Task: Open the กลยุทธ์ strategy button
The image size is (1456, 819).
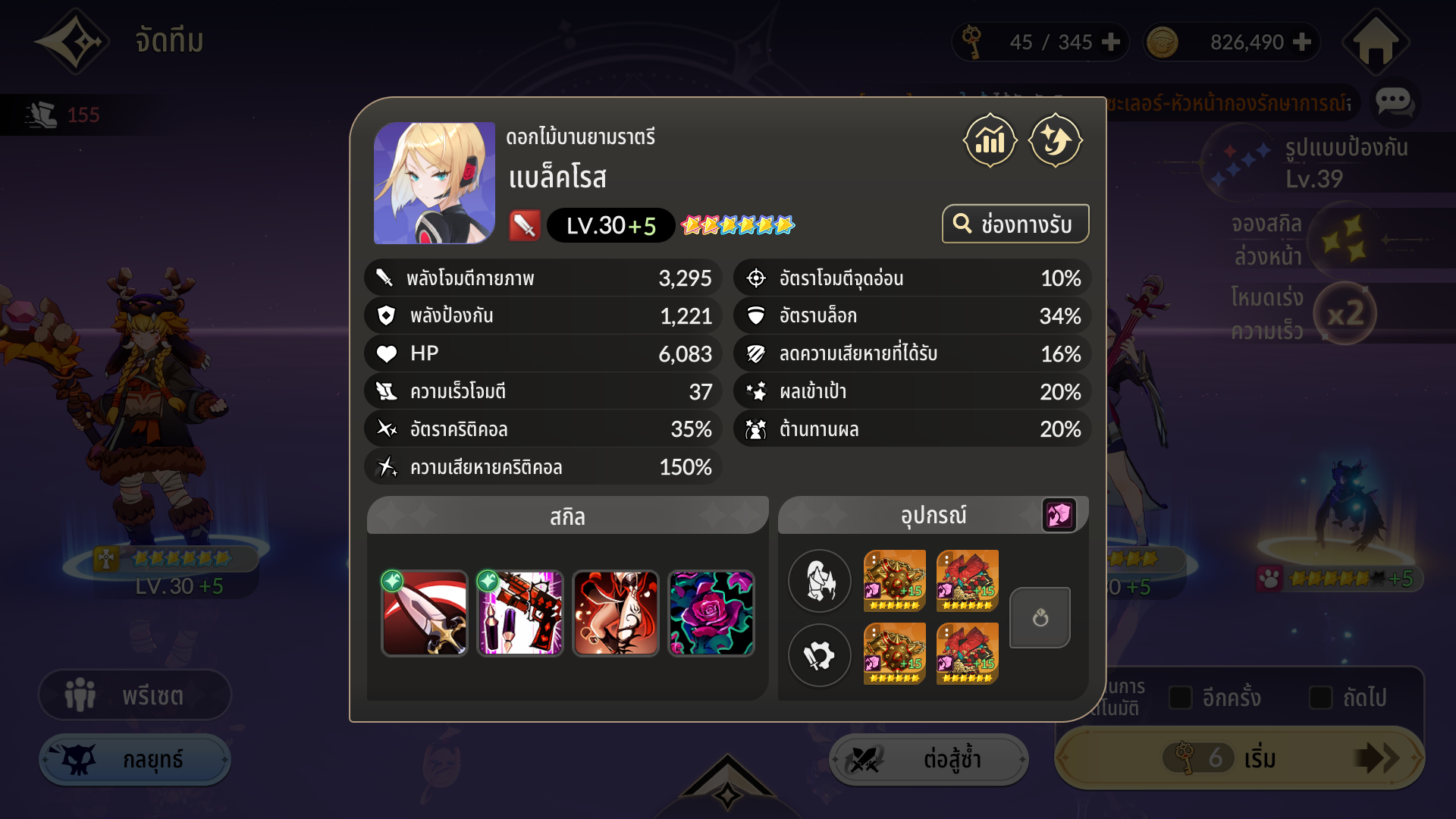Action: point(135,759)
